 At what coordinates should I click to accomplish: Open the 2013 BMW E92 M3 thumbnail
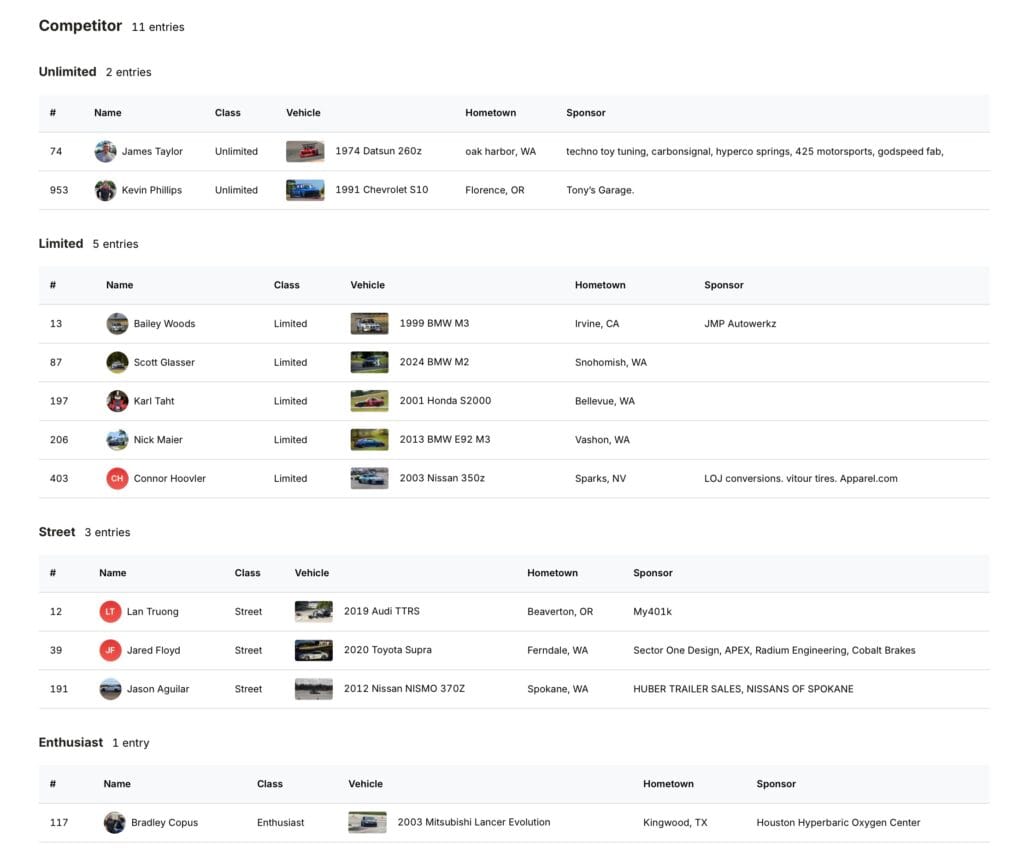point(370,440)
